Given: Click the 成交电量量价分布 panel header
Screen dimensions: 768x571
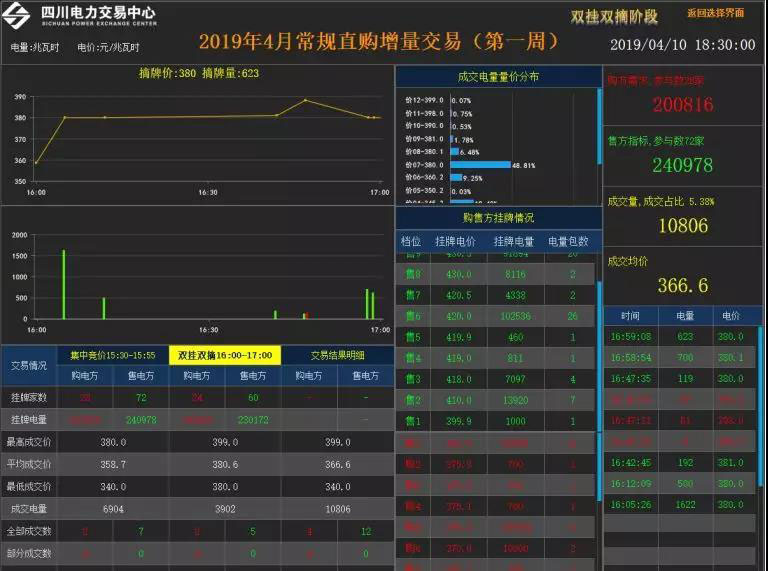Looking at the screenshot, I should [498, 76].
